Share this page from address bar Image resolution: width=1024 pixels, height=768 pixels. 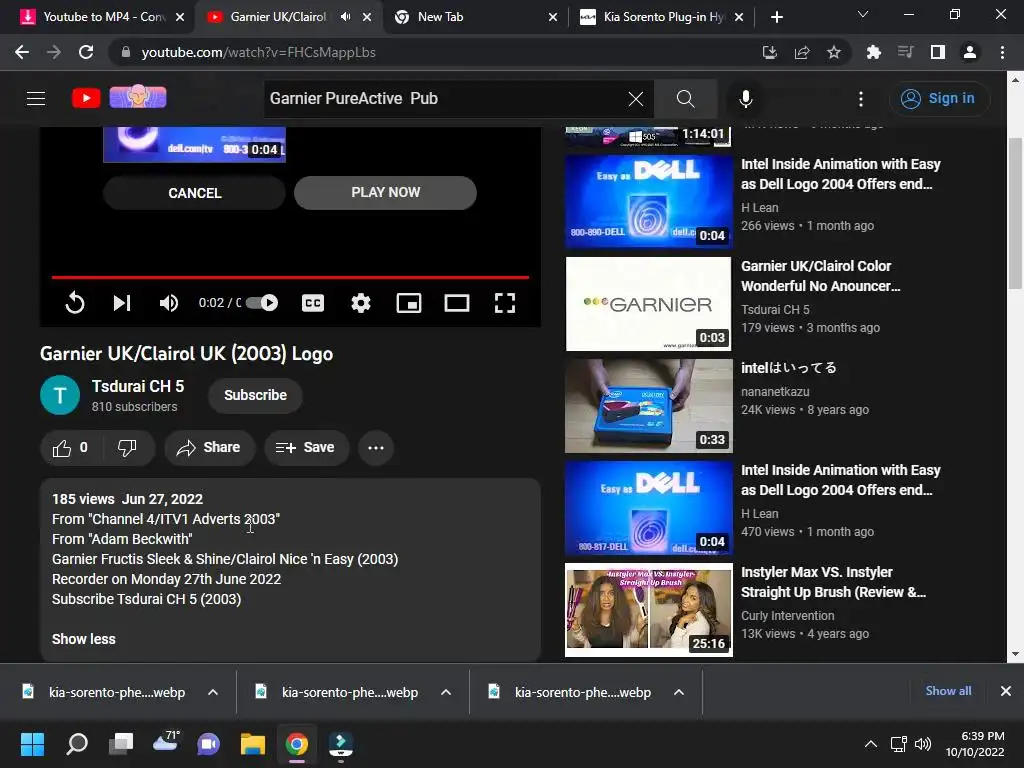pyautogui.click(x=802, y=52)
